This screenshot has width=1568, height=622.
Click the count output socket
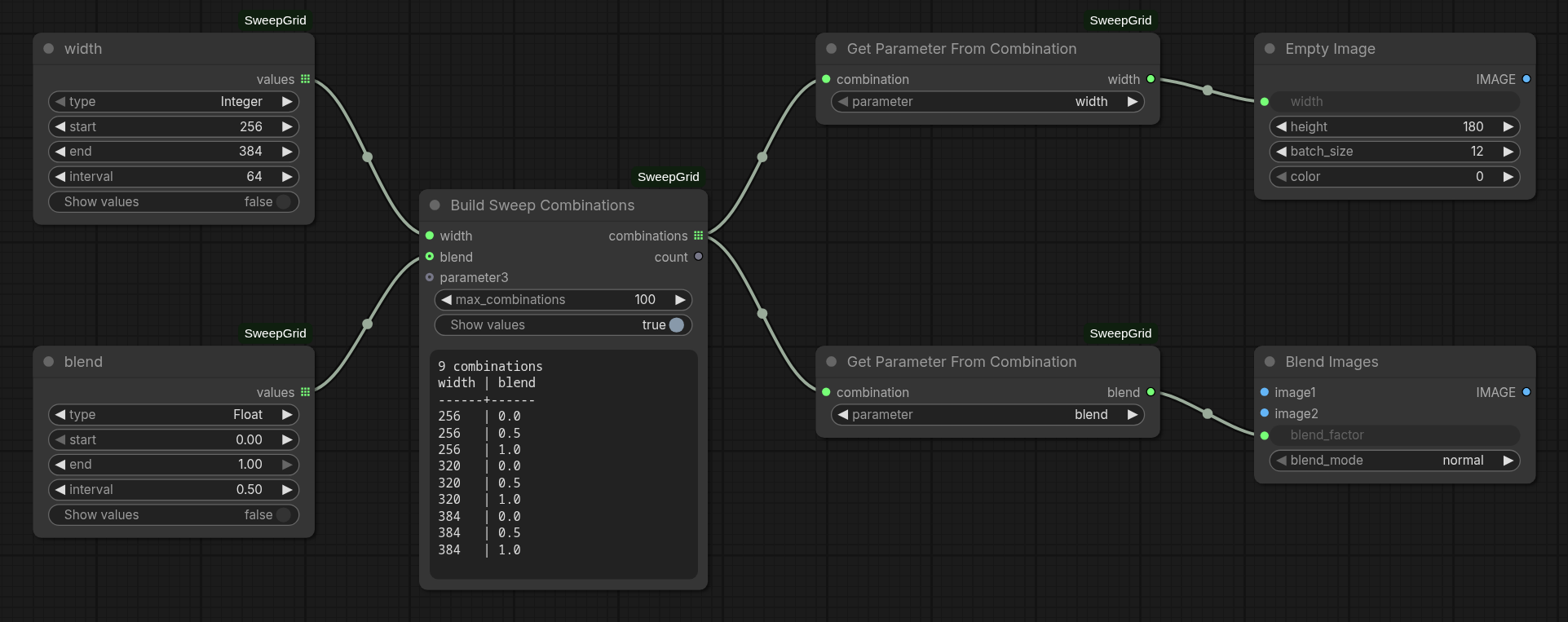[699, 257]
